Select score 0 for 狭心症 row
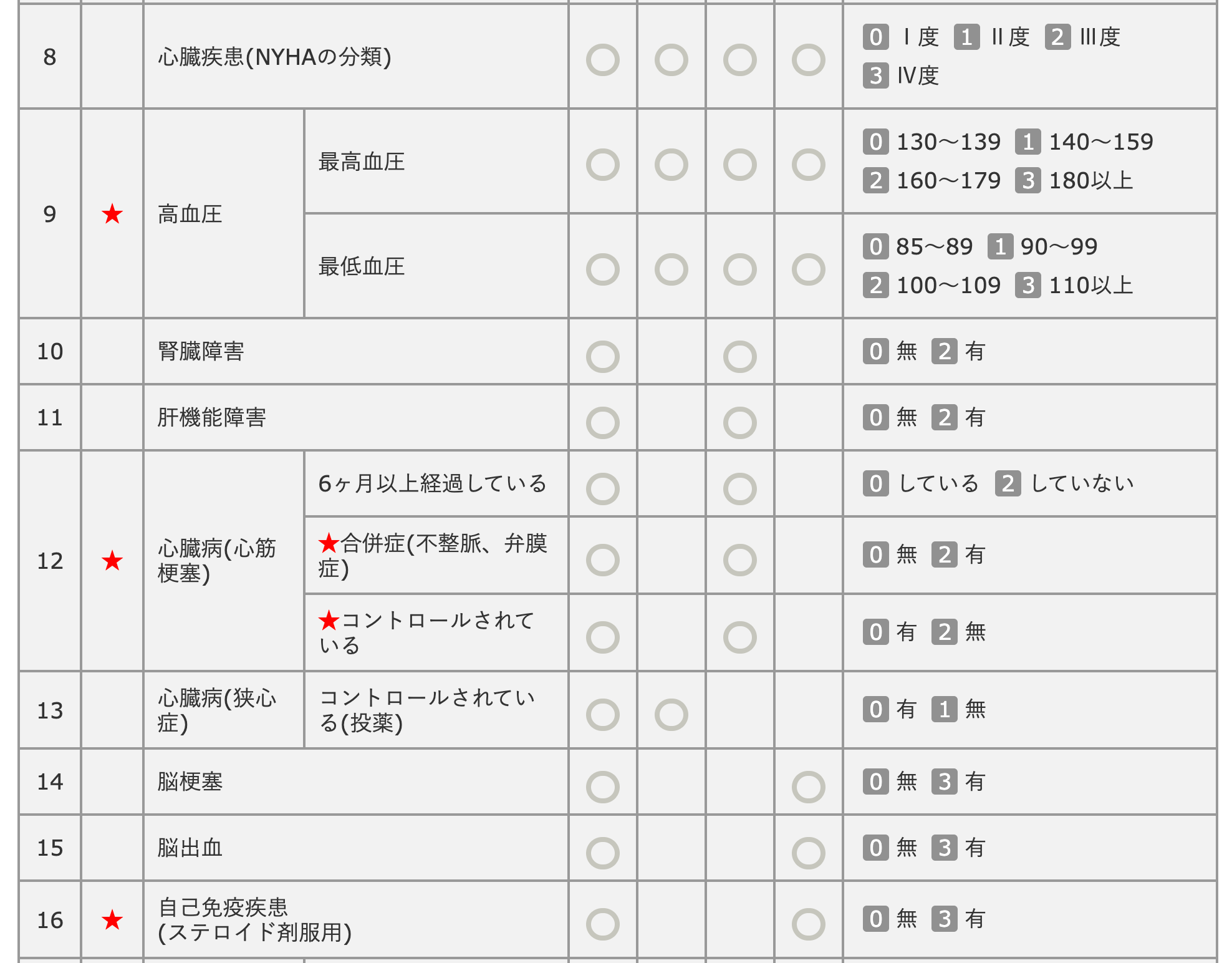The height and width of the screenshot is (963, 1232). (x=602, y=715)
